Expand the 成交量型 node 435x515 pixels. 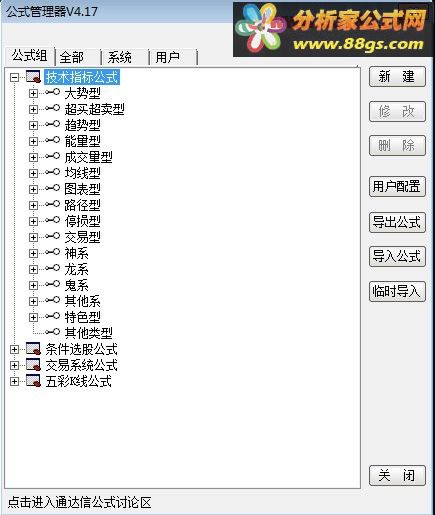coord(33,158)
